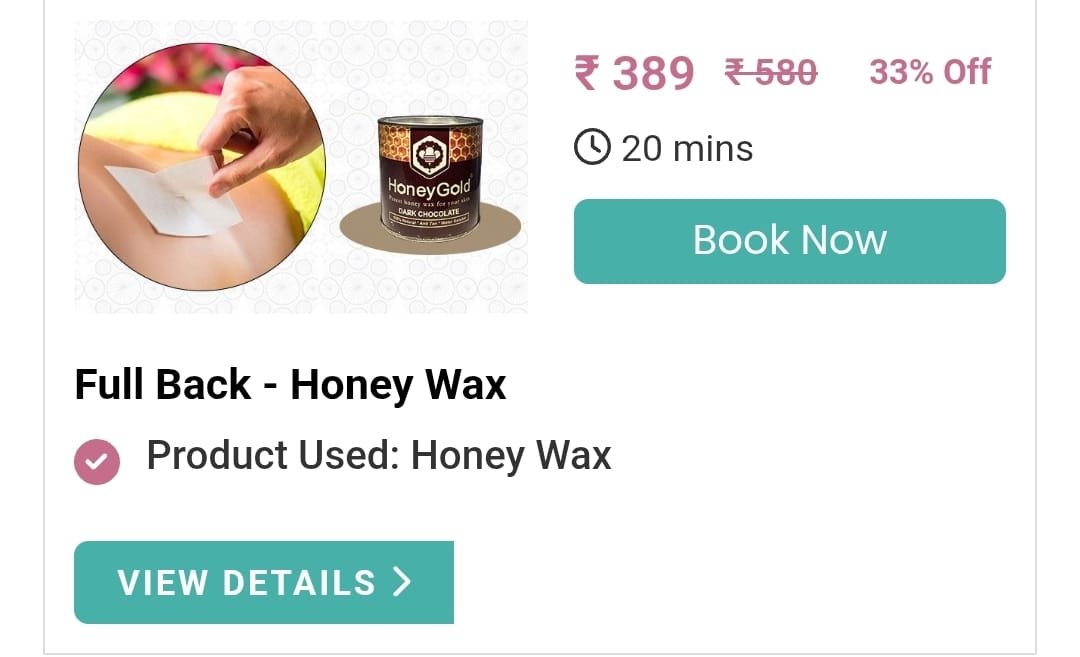Click Product Used: Honey Wax text
Screen dimensions: 1080x657
click(x=379, y=455)
